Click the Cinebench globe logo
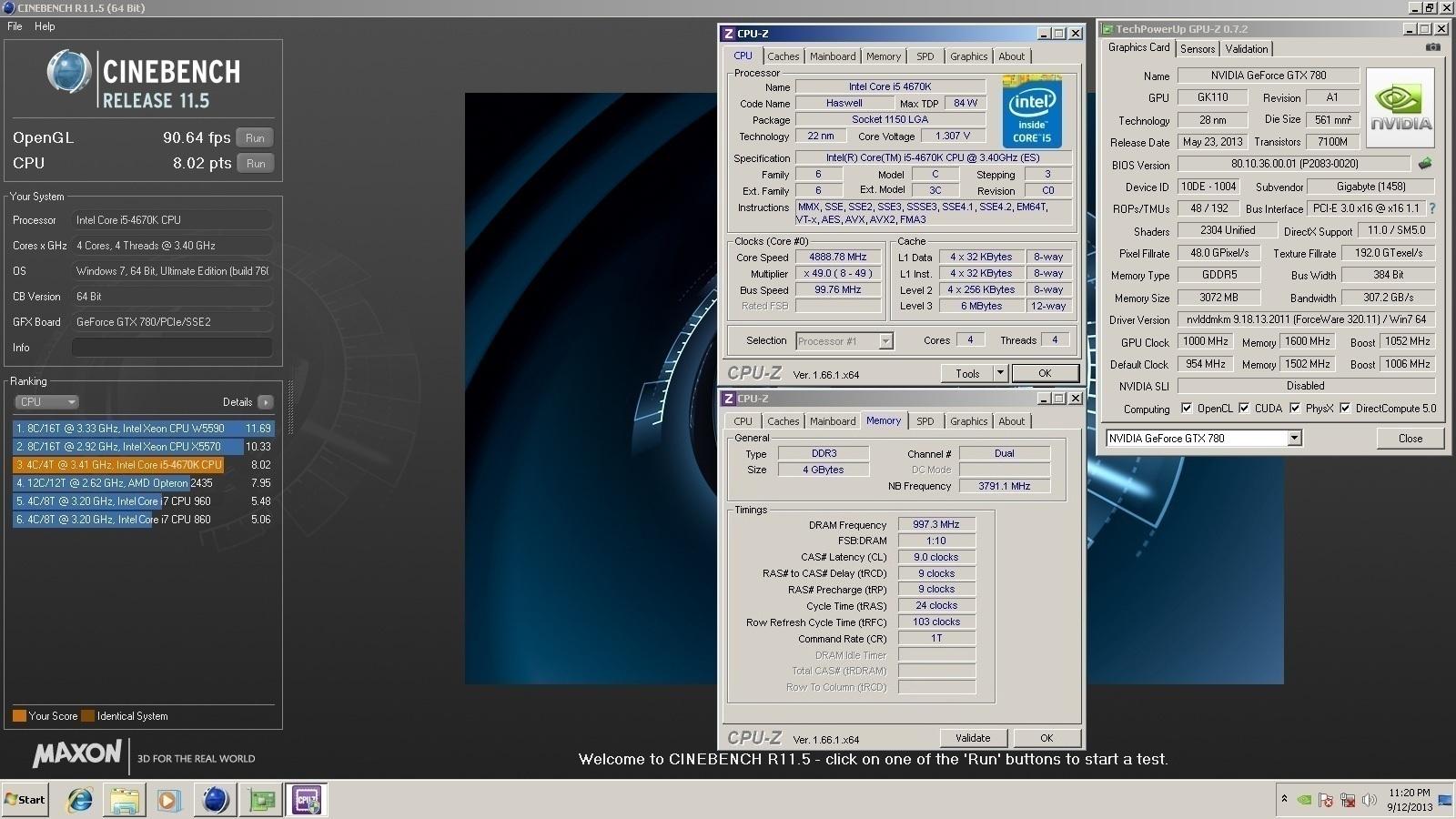This screenshot has height=819, width=1456. coord(69,74)
